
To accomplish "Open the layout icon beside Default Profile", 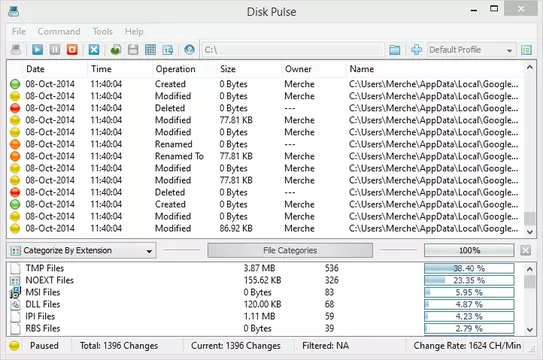I will point(526,50).
